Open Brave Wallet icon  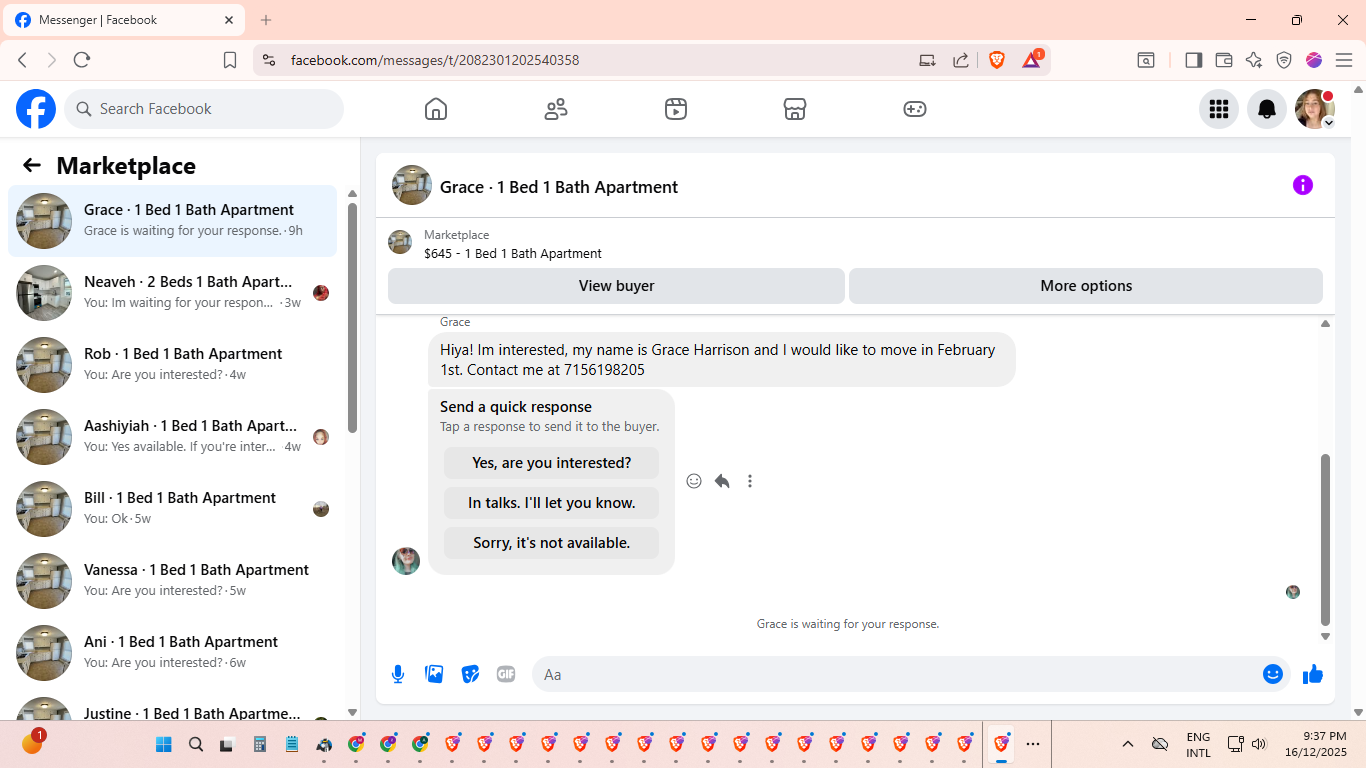[1223, 60]
